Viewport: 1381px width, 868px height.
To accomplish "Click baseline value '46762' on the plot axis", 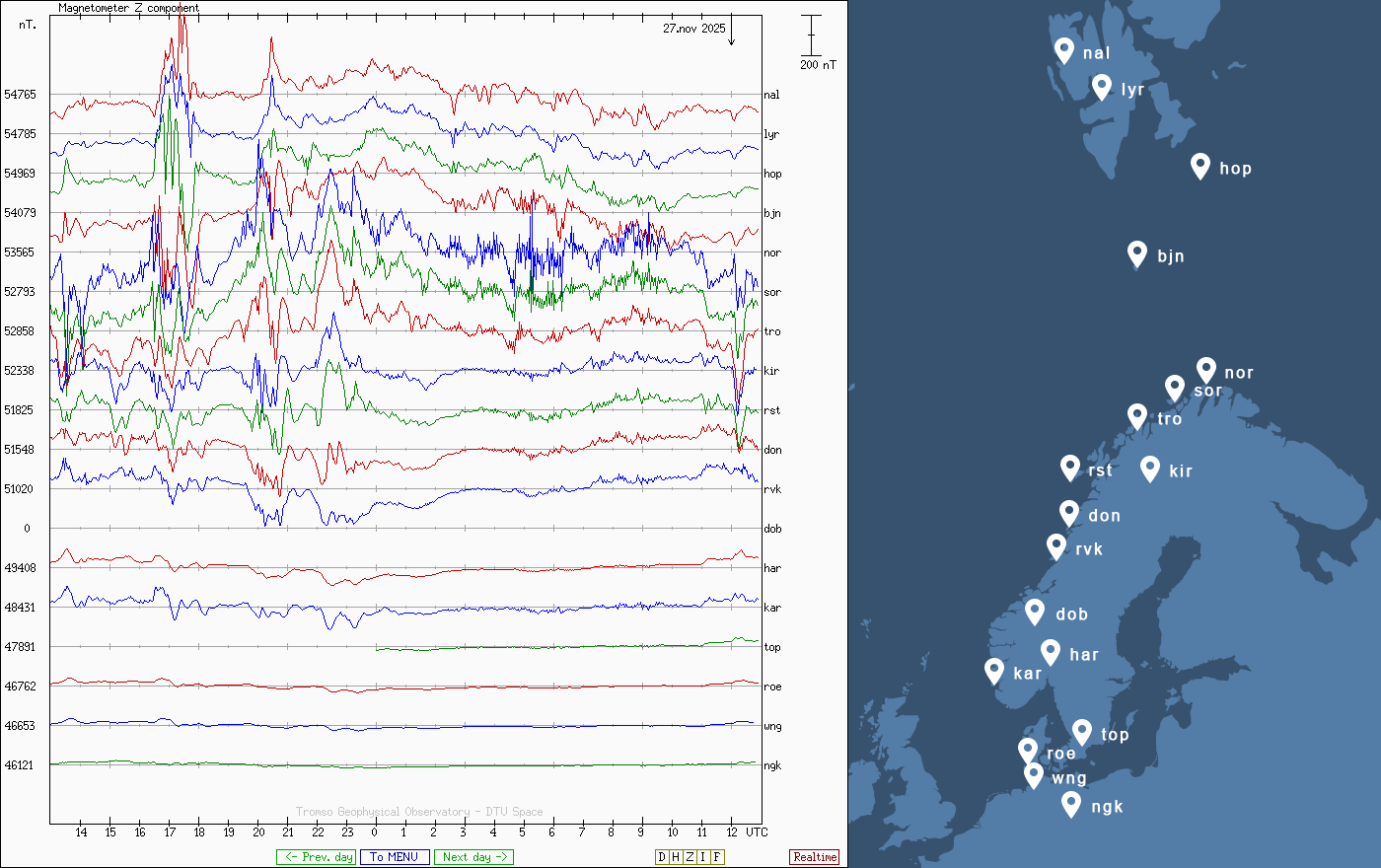I will pos(20,687).
